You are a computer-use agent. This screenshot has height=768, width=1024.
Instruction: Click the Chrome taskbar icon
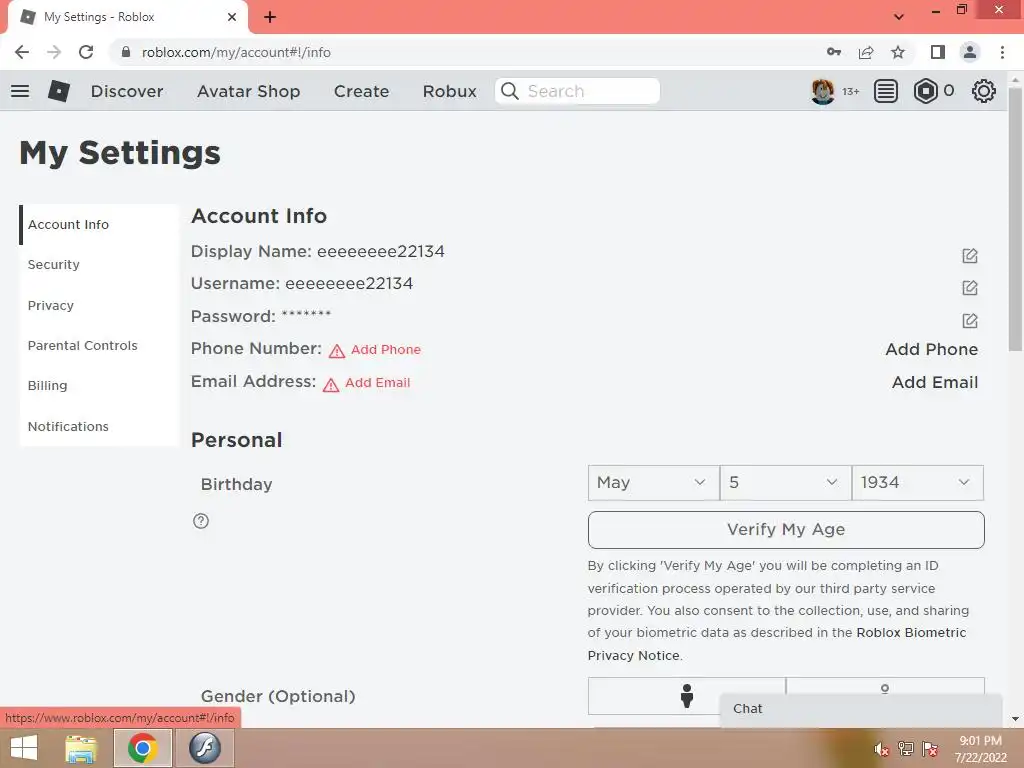click(143, 748)
